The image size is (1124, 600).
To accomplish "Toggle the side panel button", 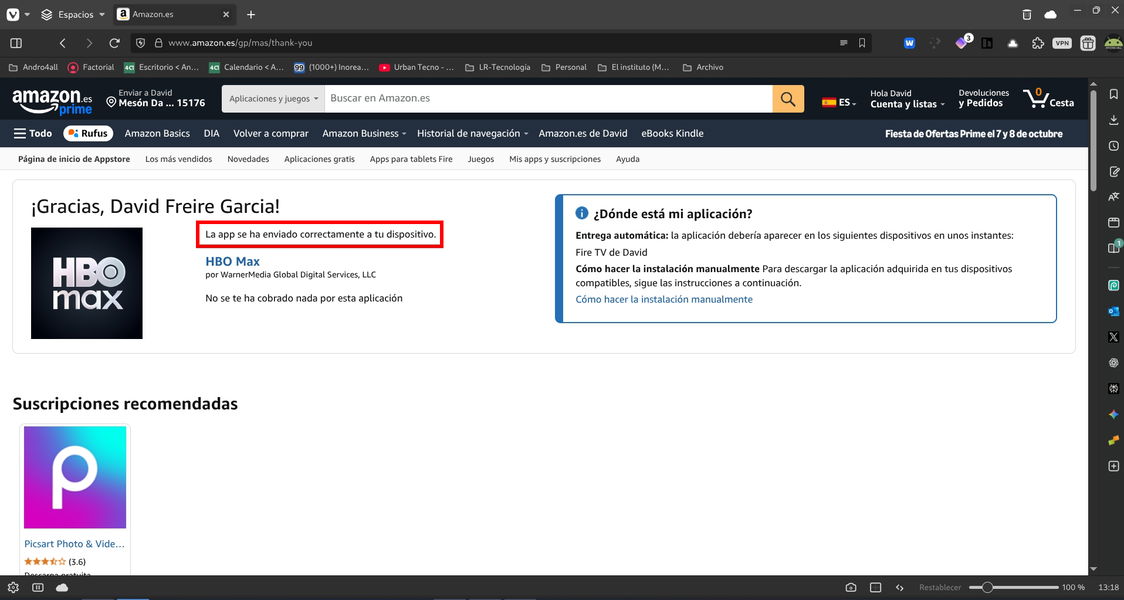I will tap(16, 43).
